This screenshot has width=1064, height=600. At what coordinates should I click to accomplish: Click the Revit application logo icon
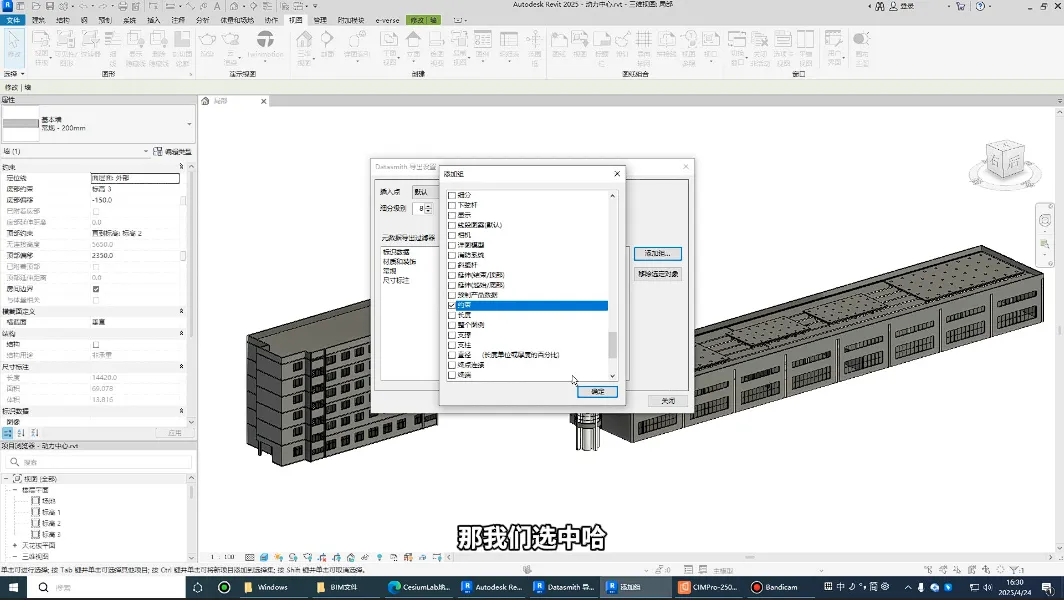coord(6,5)
